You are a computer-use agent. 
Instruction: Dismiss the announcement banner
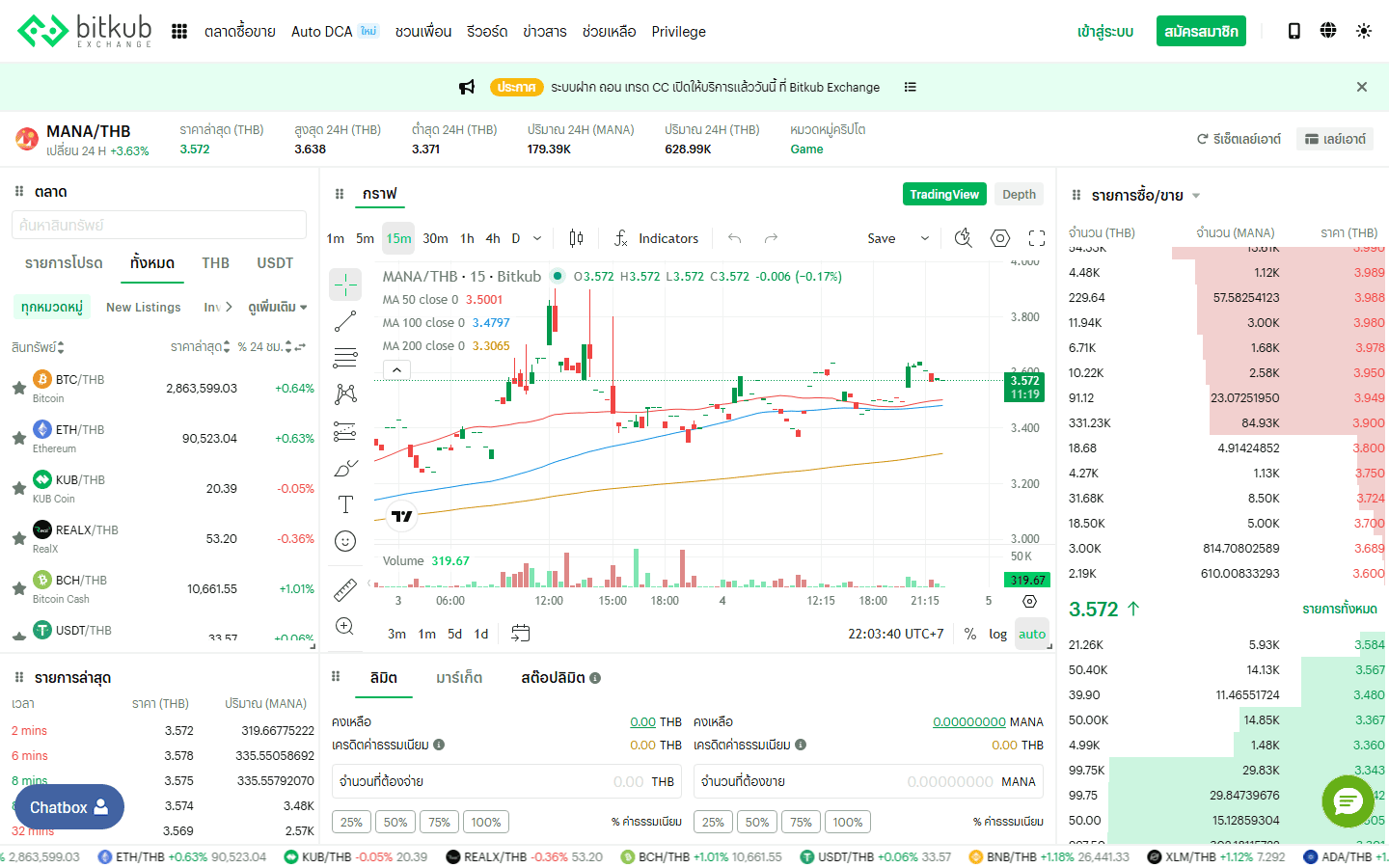(x=1362, y=87)
